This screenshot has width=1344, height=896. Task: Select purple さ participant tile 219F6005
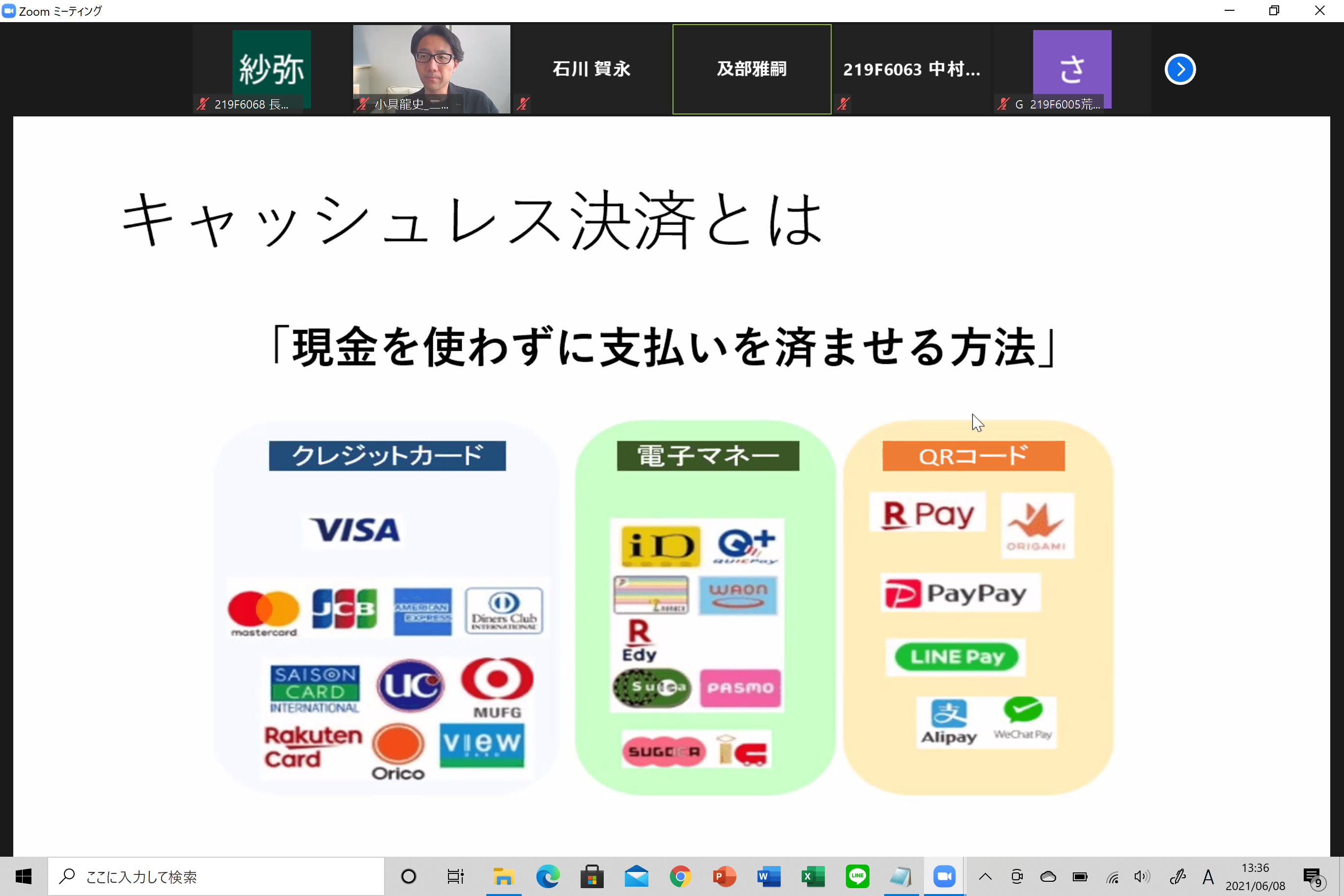click(x=1072, y=69)
